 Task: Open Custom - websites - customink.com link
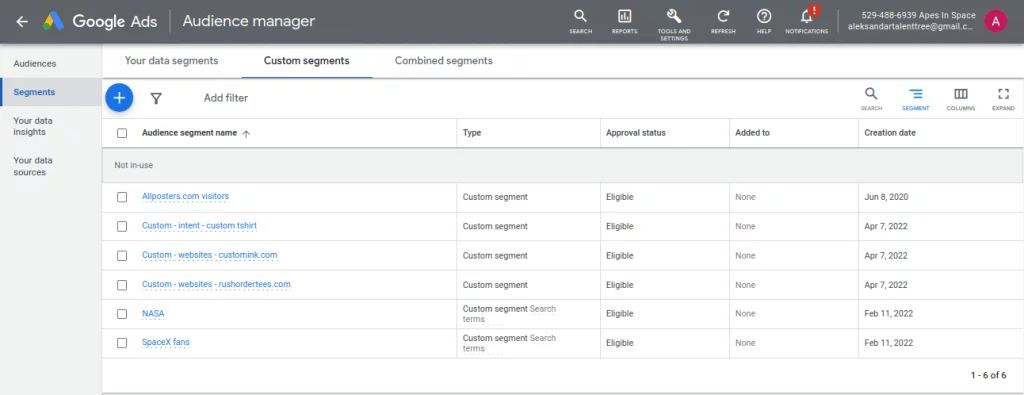pyautogui.click(x=210, y=255)
